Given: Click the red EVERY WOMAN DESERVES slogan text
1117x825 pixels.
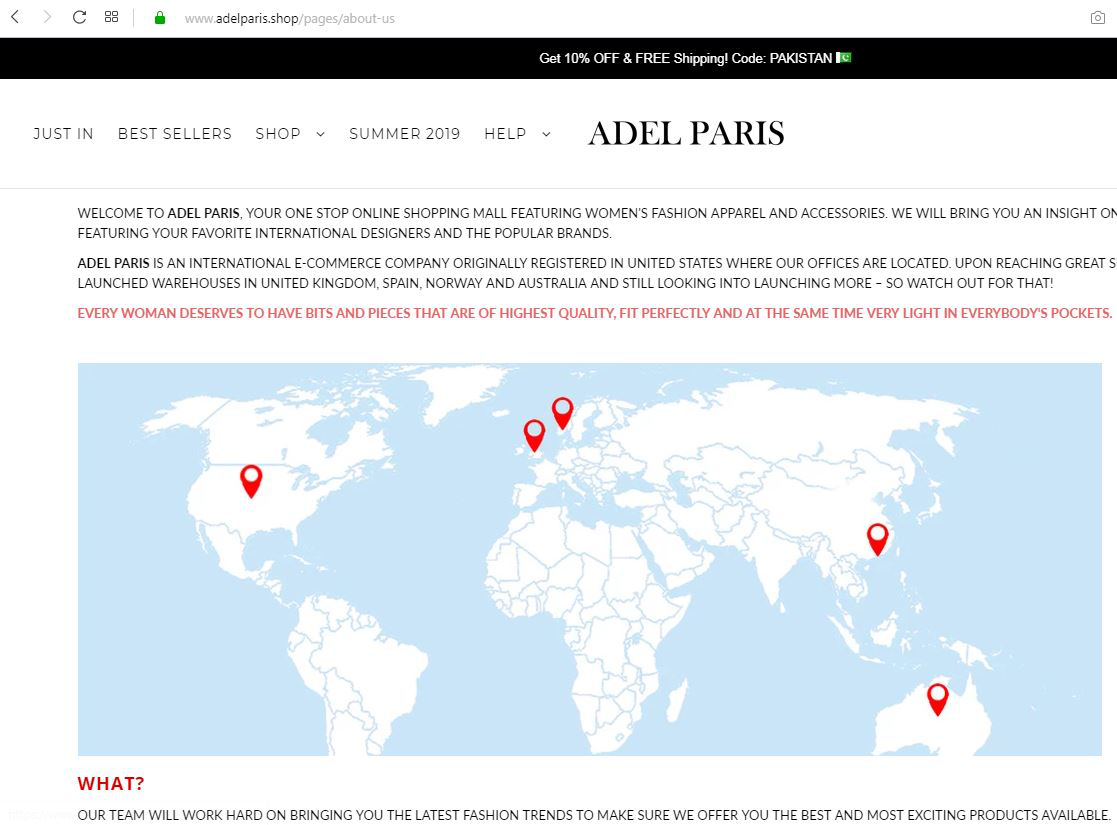Looking at the screenshot, I should tap(595, 313).
